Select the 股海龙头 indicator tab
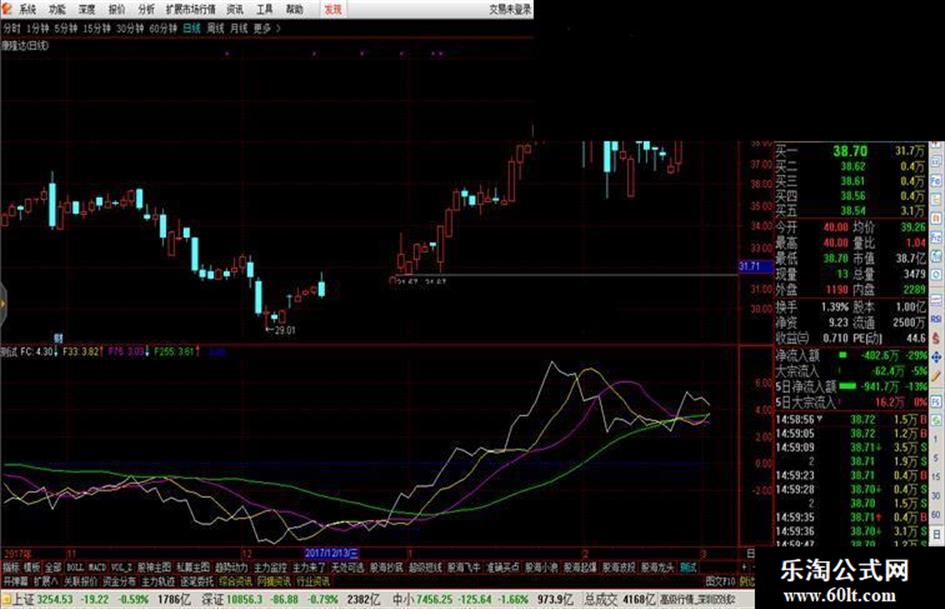This screenshot has width=945, height=609. (658, 567)
